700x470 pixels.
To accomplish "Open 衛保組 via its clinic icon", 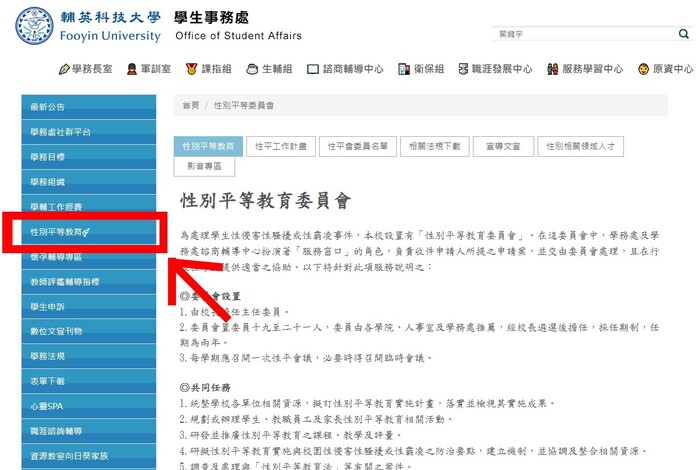I will tap(402, 69).
